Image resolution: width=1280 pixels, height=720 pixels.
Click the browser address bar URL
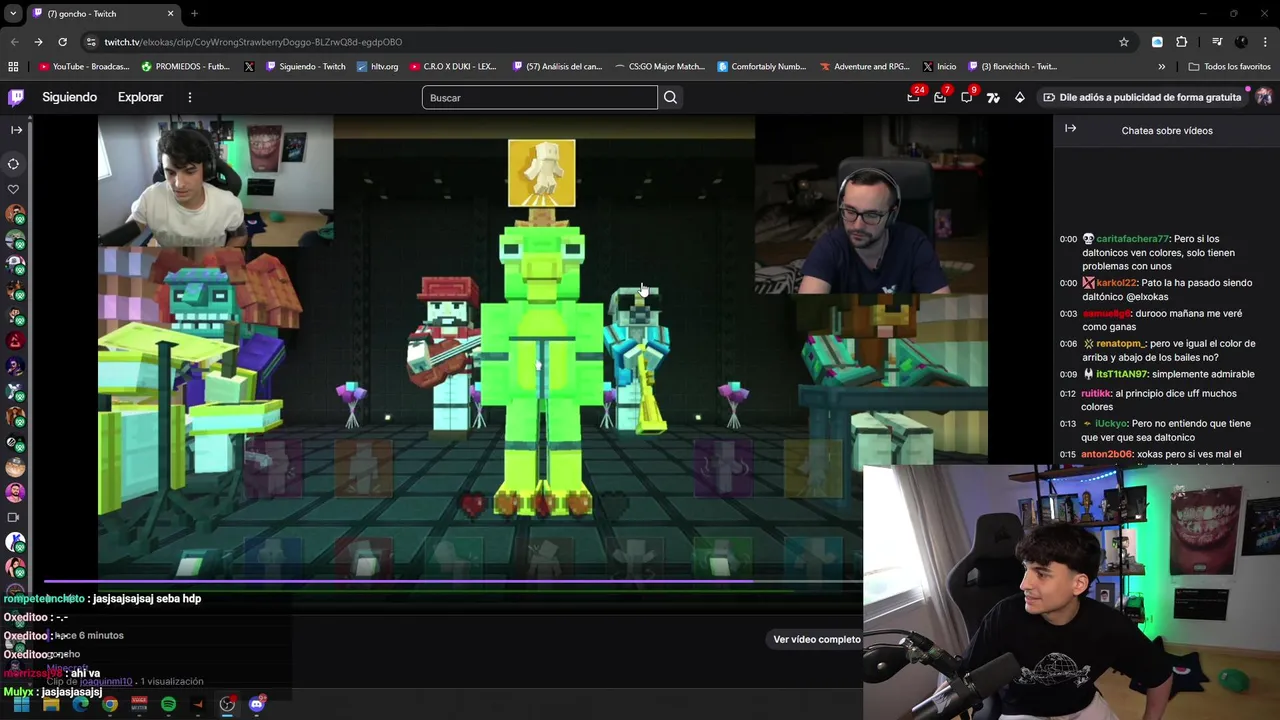[x=253, y=42]
